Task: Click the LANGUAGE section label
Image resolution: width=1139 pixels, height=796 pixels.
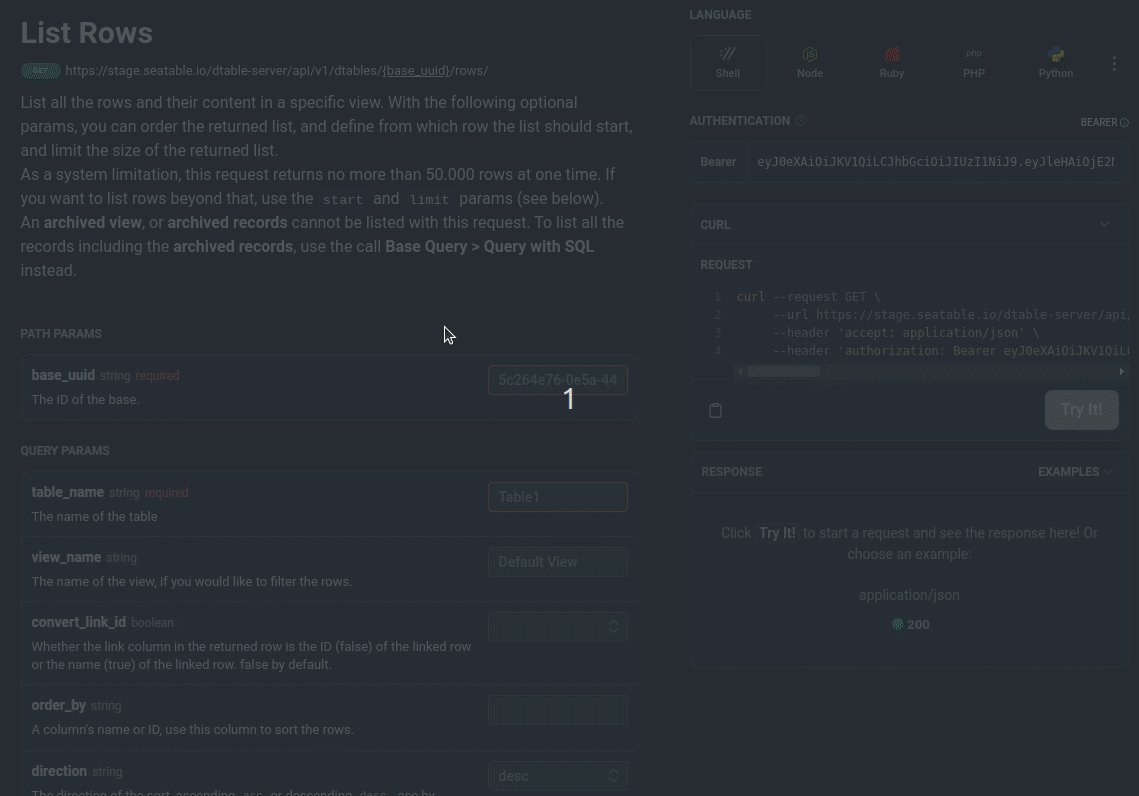Action: (721, 15)
